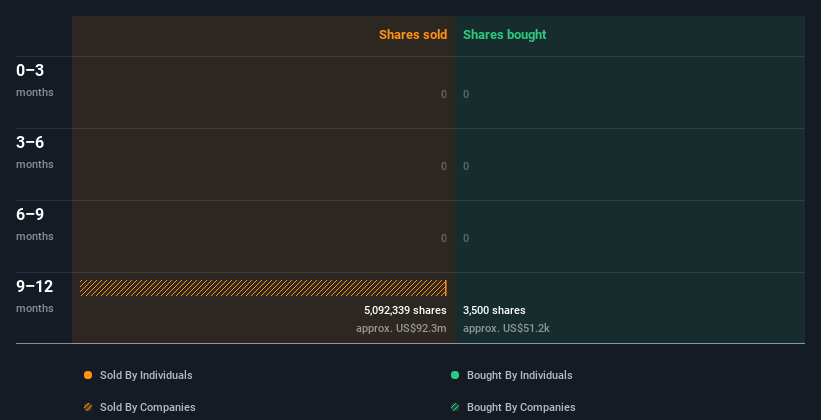Click shares bought zero in 3–6 months row
This screenshot has height=420, width=821.
(466, 167)
